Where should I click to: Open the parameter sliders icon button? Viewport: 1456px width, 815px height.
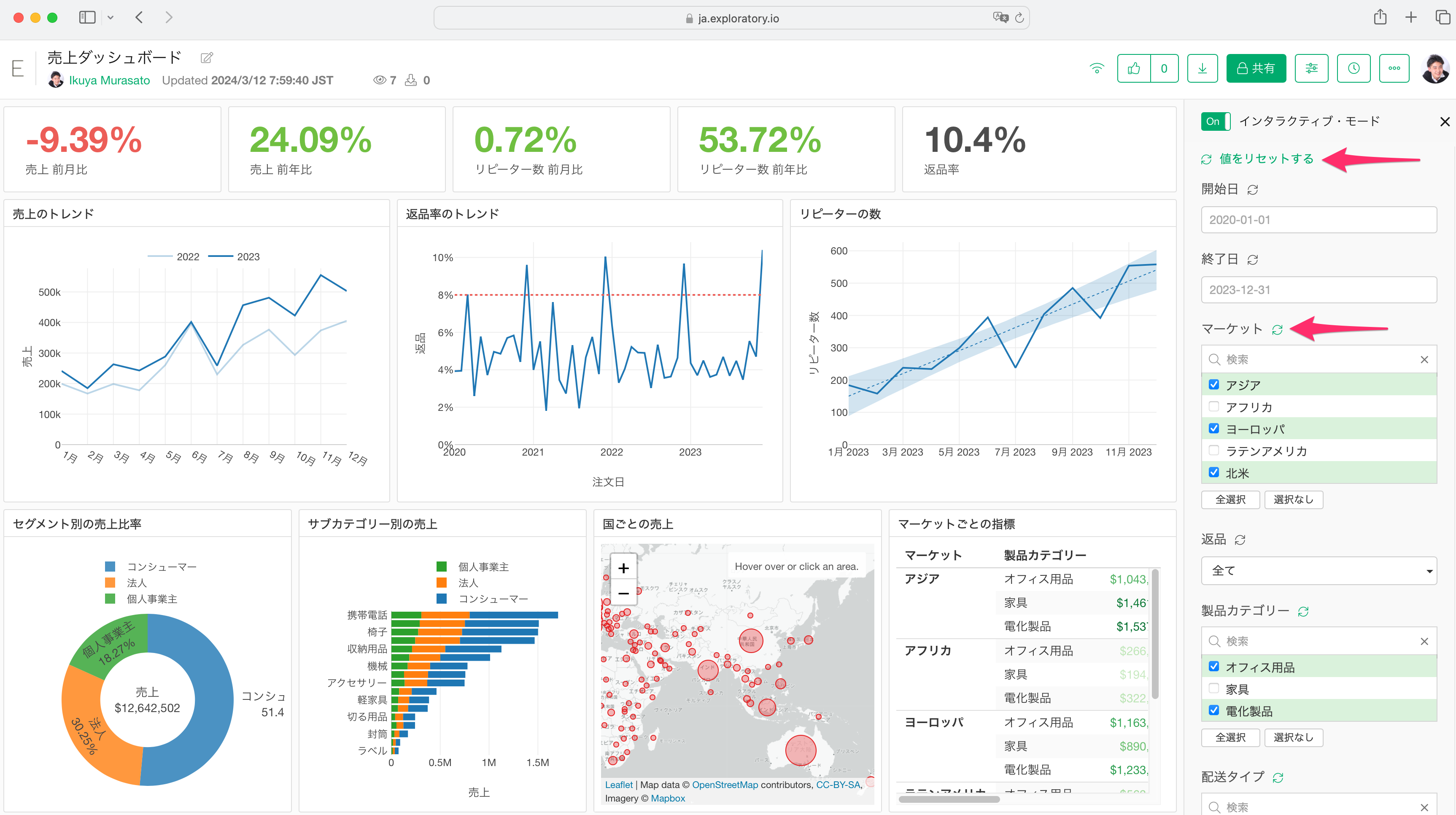pos(1311,68)
